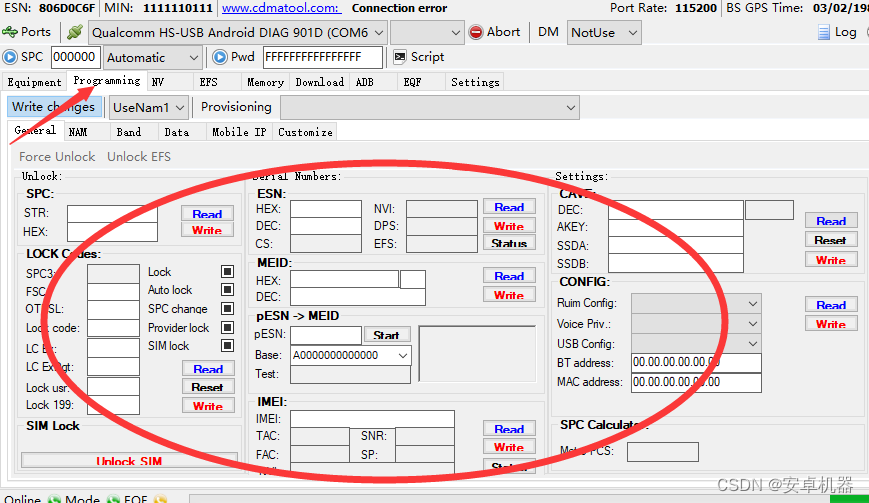
Task: Toggle the Provider lock checkbox
Action: [x=227, y=327]
